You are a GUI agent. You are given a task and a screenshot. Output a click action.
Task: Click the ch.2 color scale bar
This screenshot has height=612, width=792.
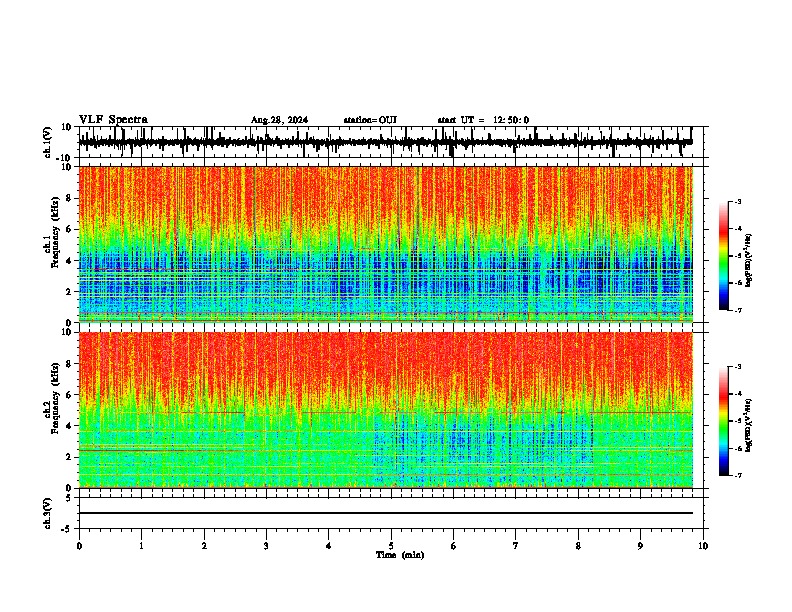(x=724, y=421)
